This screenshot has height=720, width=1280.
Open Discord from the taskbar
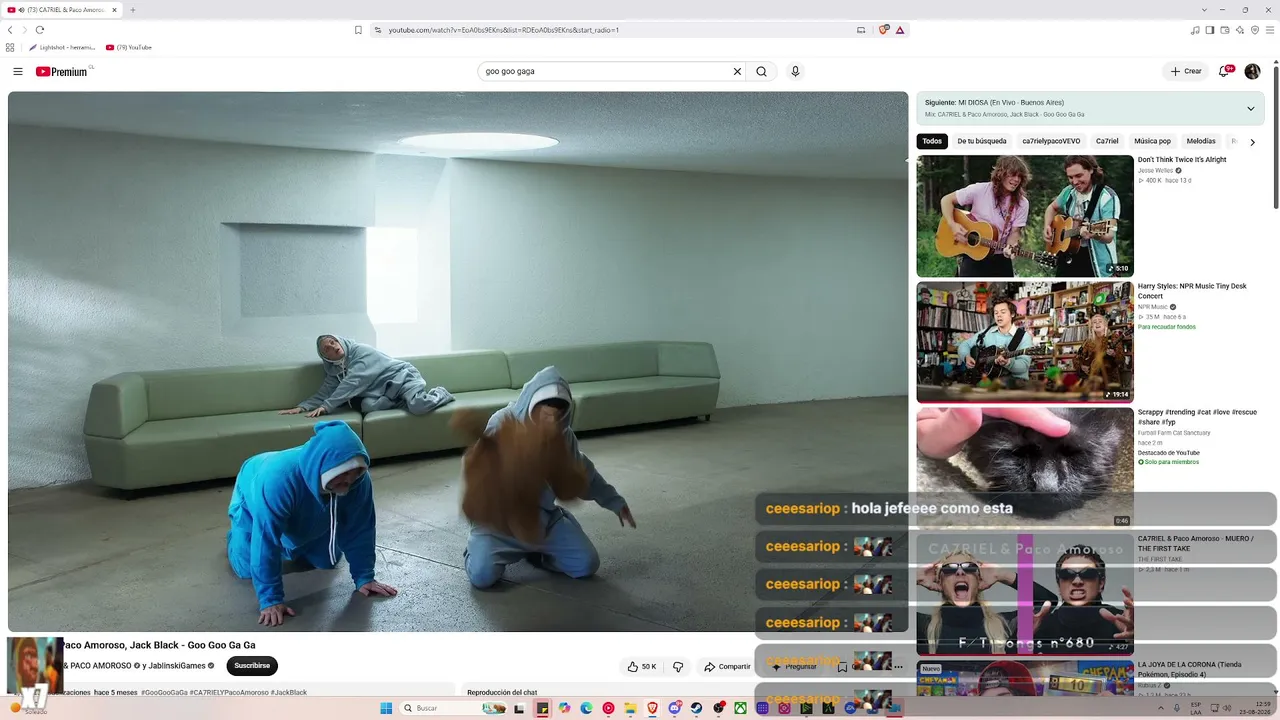(674, 708)
